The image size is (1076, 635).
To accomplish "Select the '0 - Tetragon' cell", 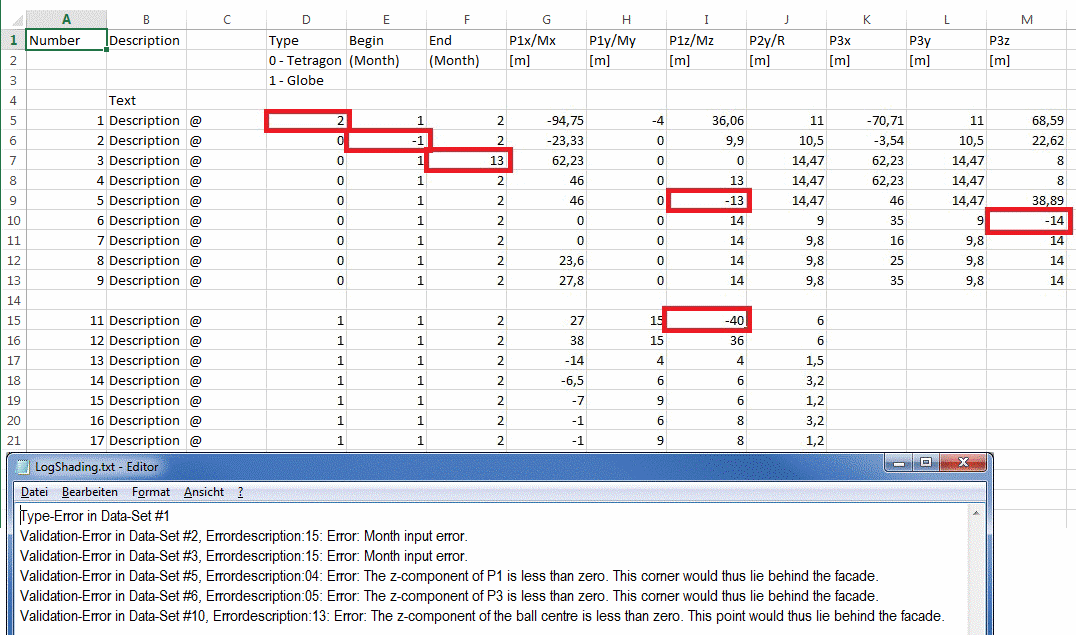I will click(x=306, y=60).
